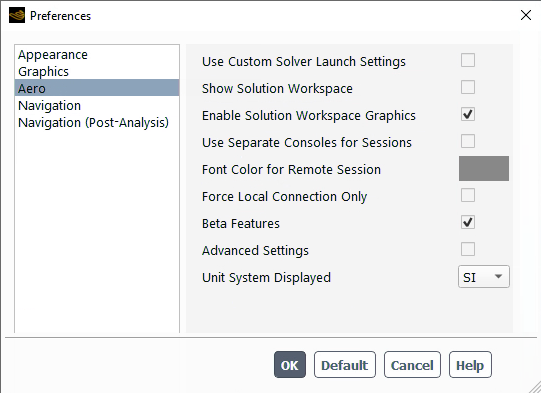The image size is (541, 393).
Task: Check Use Separate Consoles for Sessions
Action: coord(468,141)
